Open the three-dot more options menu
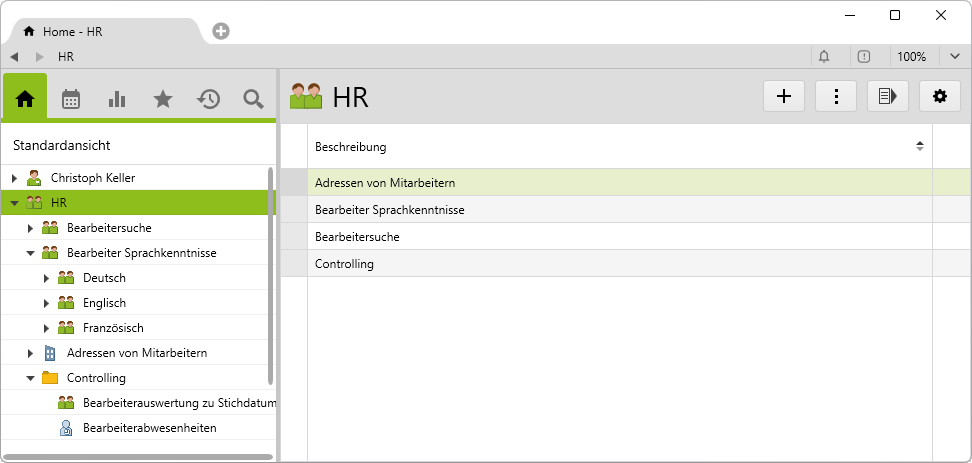This screenshot has width=972, height=463. tap(836, 96)
